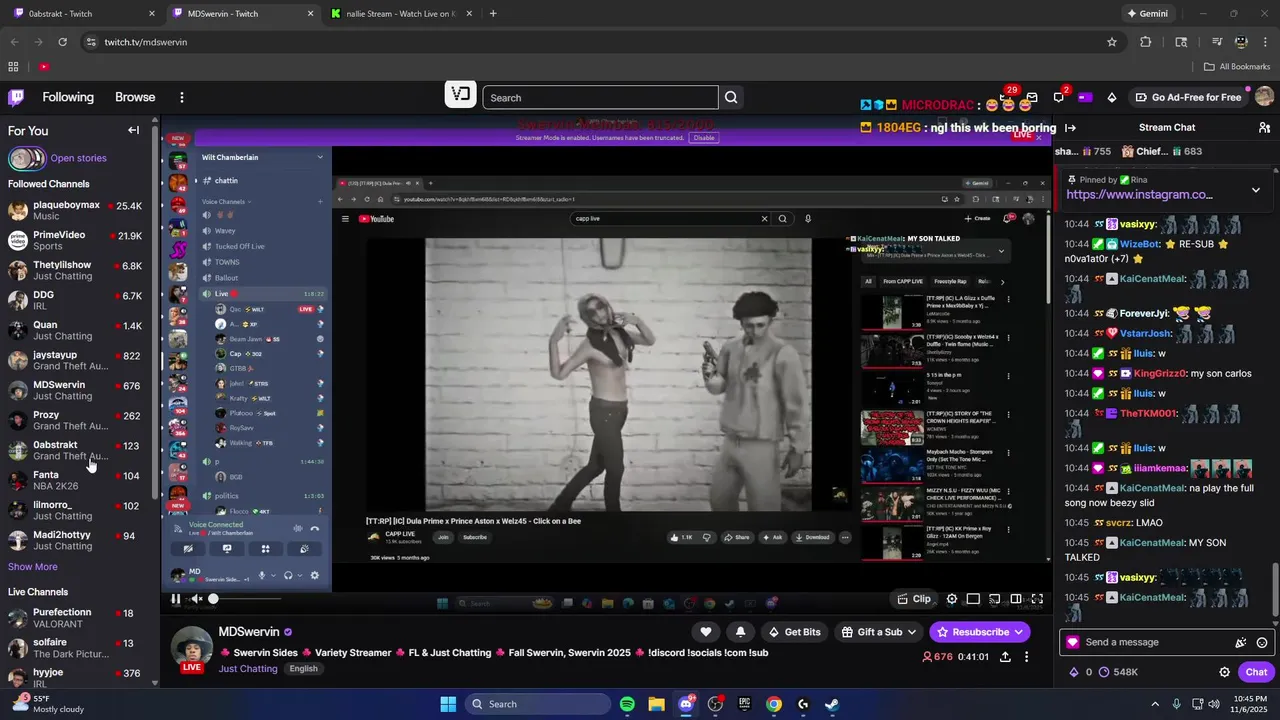Click Get Bits below the player

pos(795,632)
